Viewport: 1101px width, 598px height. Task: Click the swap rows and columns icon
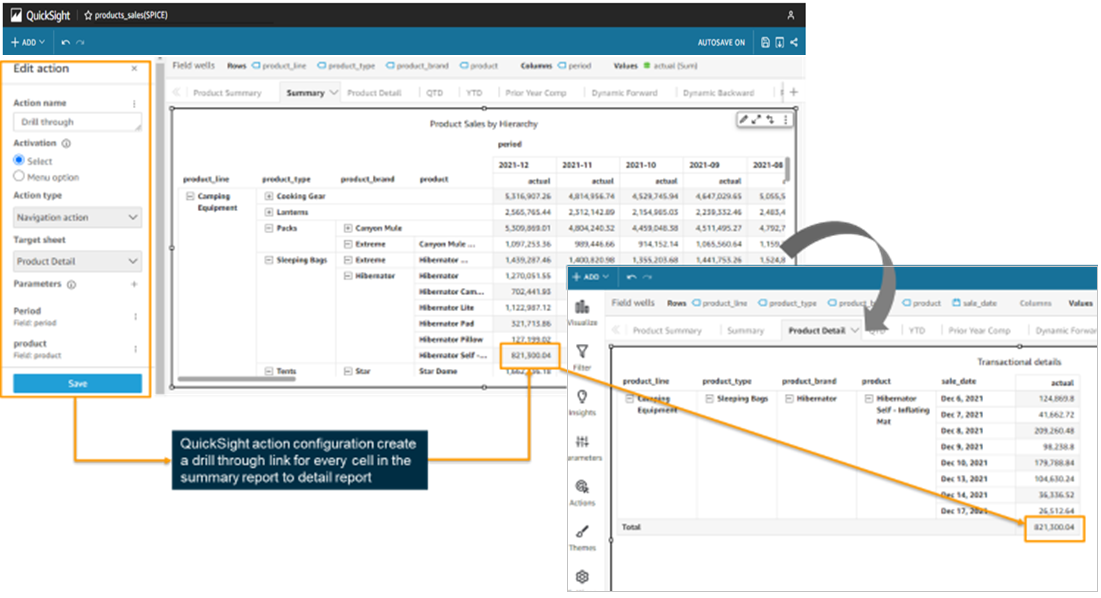[770, 119]
